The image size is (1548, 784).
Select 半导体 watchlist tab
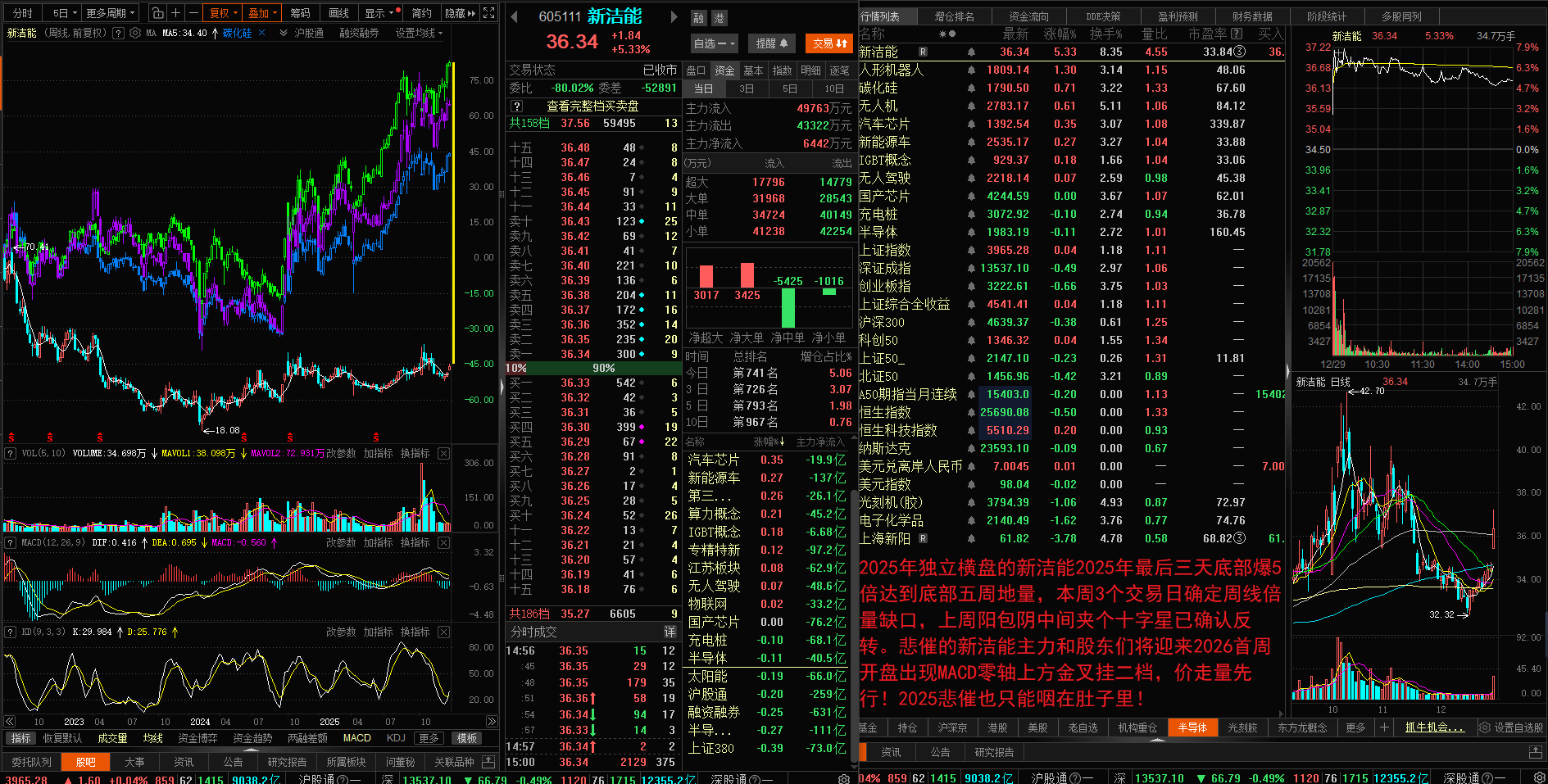click(1192, 727)
